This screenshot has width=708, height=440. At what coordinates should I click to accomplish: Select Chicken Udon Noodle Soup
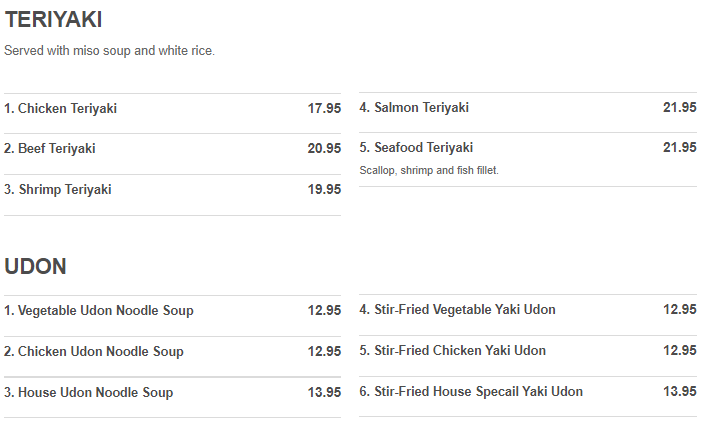(94, 352)
